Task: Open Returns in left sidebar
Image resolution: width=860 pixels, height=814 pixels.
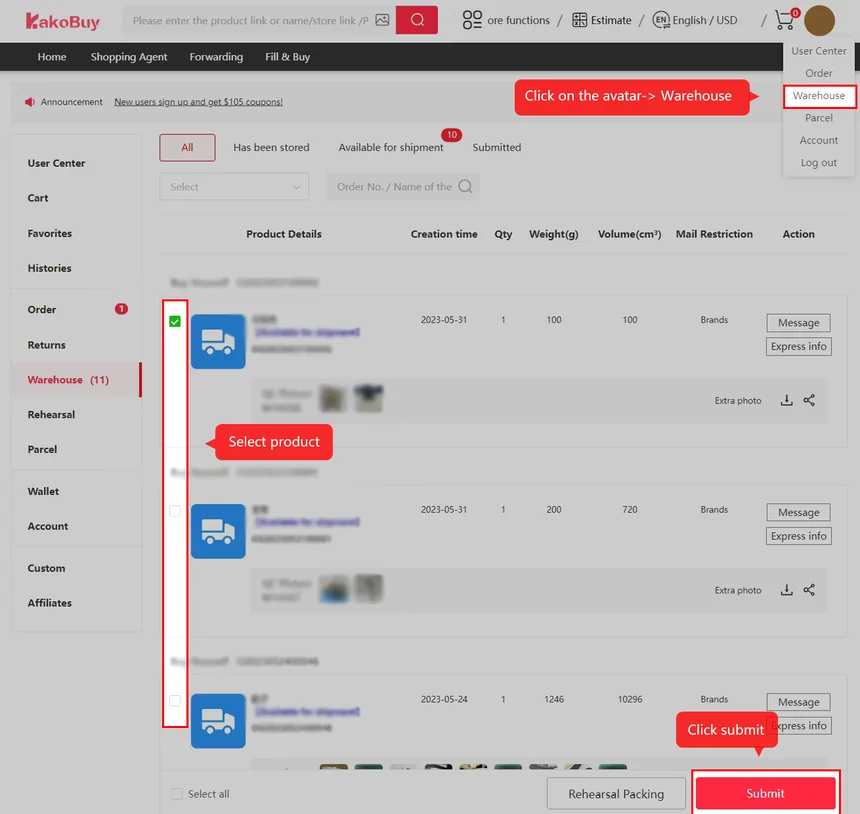Action: coord(46,345)
